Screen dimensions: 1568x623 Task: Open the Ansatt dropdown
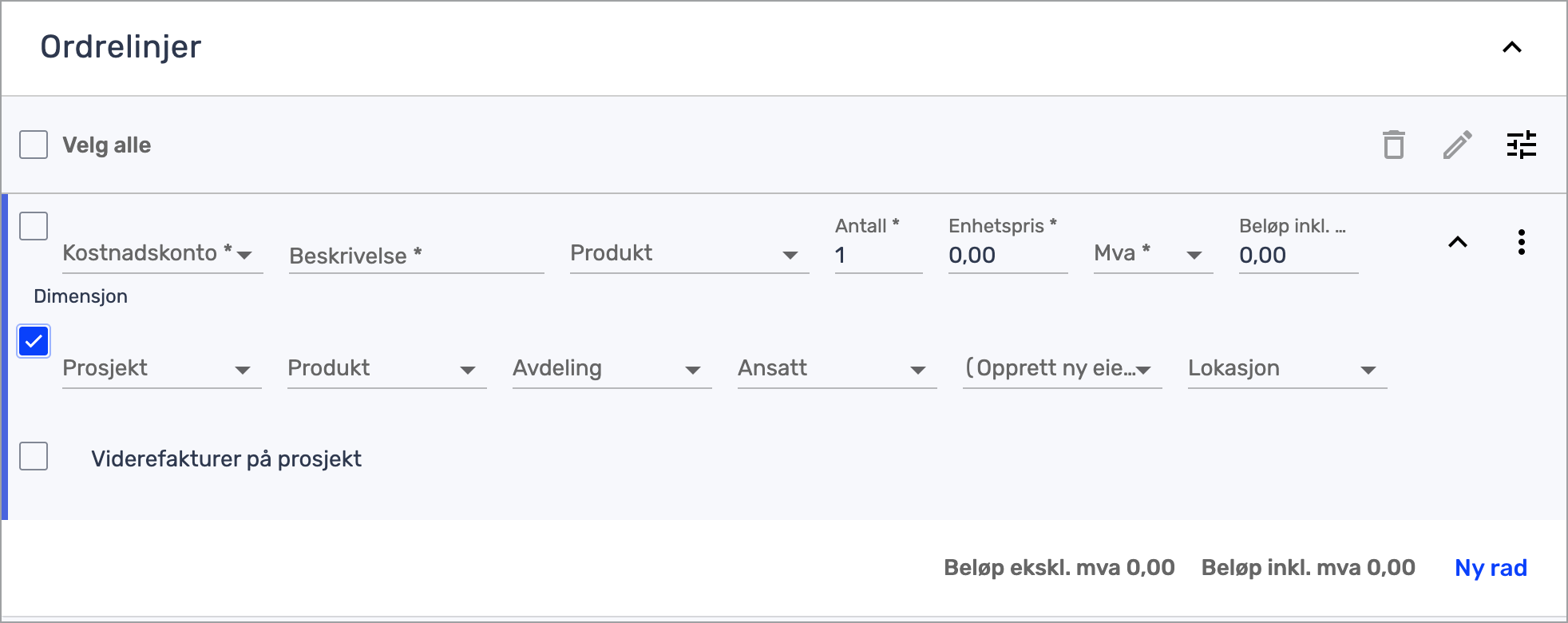click(x=837, y=369)
